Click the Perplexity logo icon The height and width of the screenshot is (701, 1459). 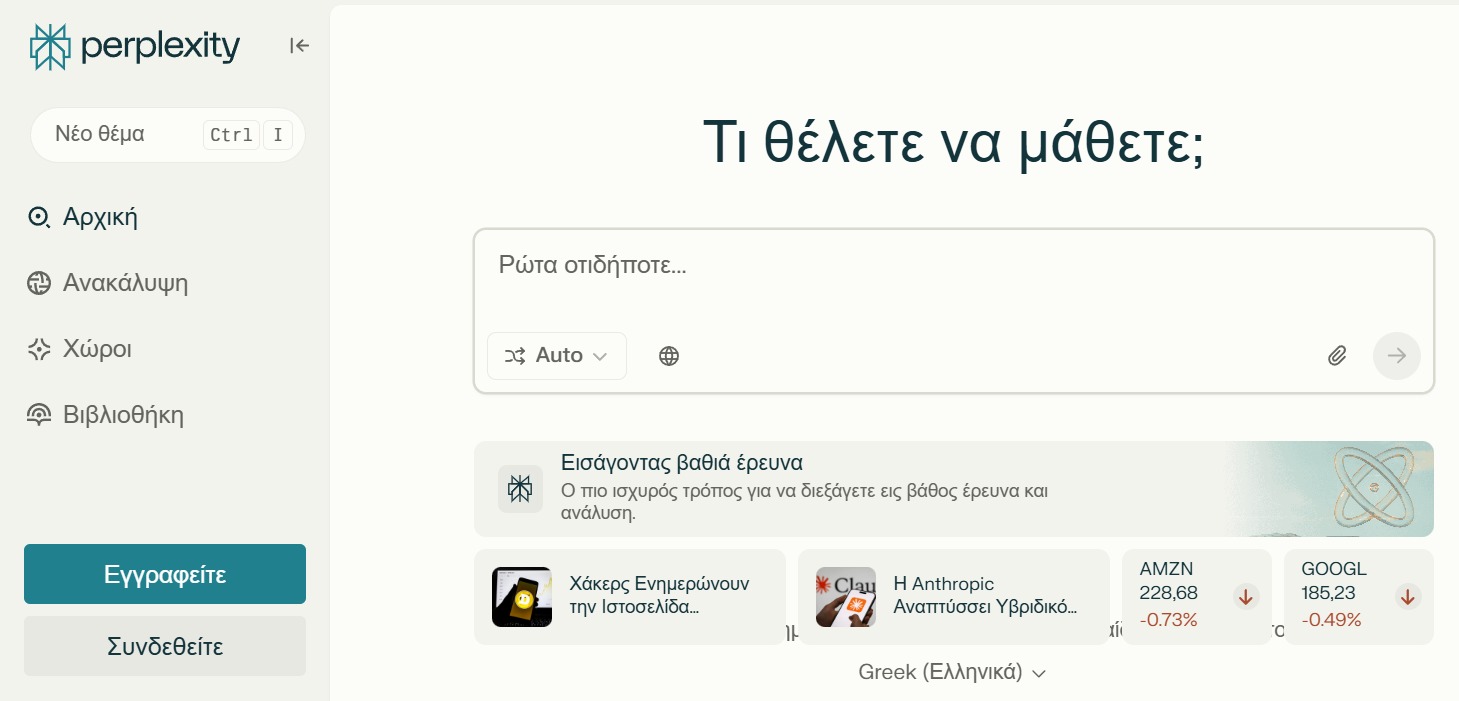point(49,46)
